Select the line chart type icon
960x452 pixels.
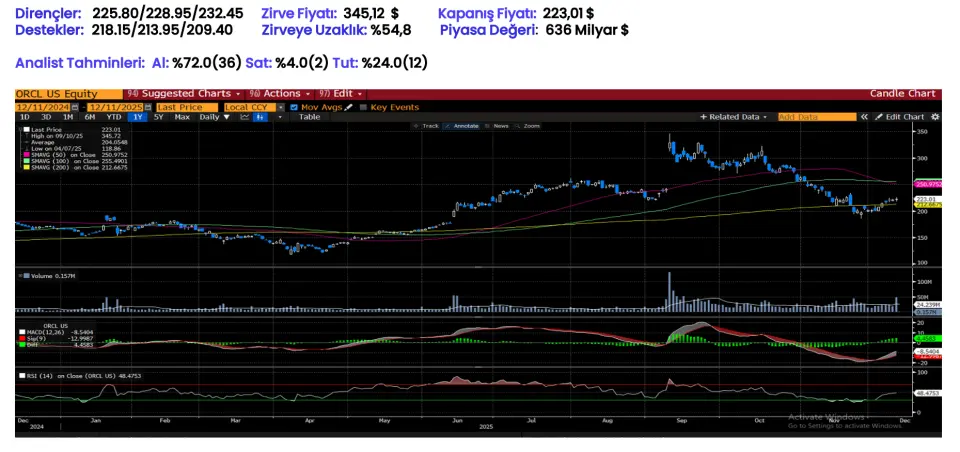(244, 117)
